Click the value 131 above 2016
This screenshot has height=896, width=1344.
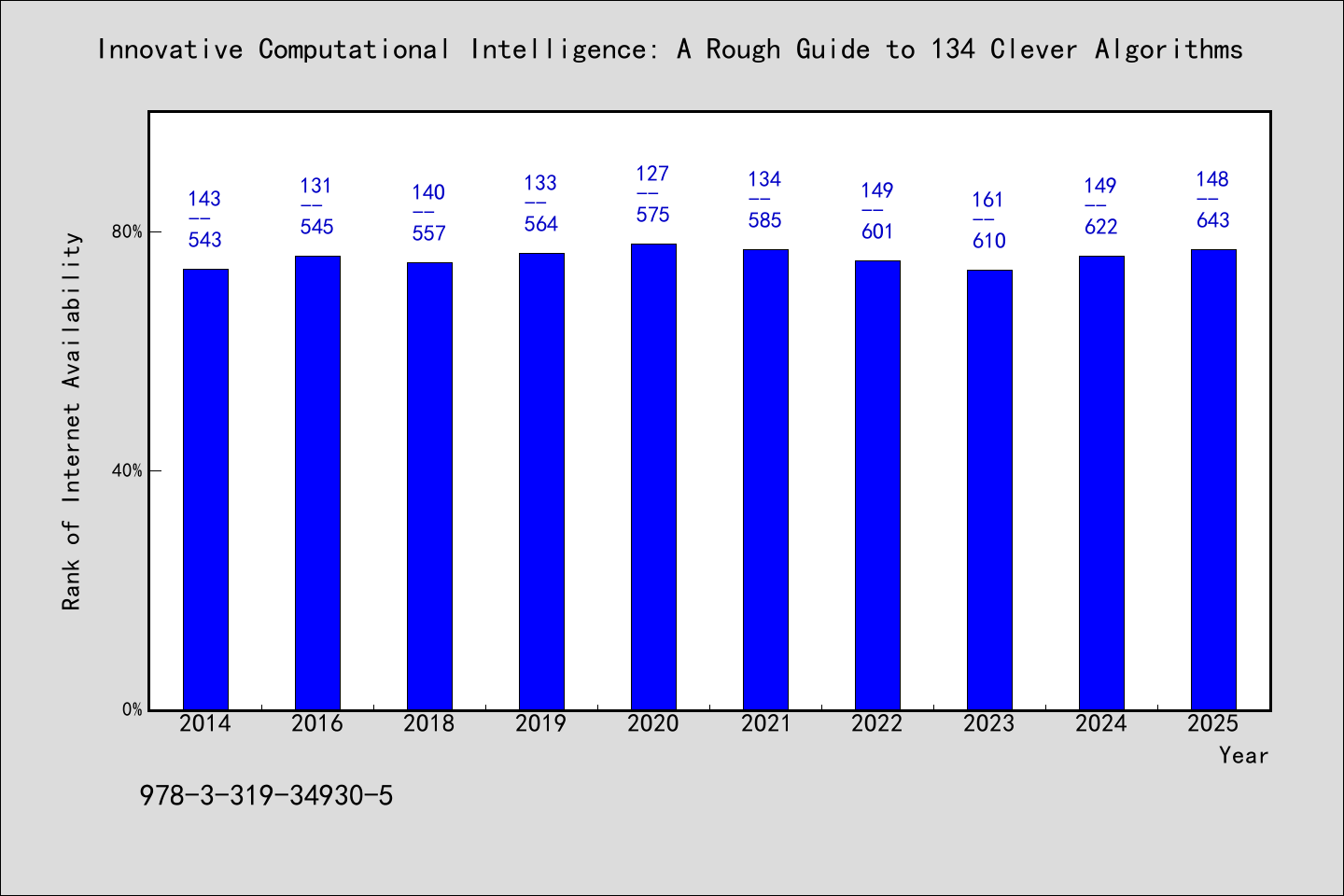tap(316, 186)
